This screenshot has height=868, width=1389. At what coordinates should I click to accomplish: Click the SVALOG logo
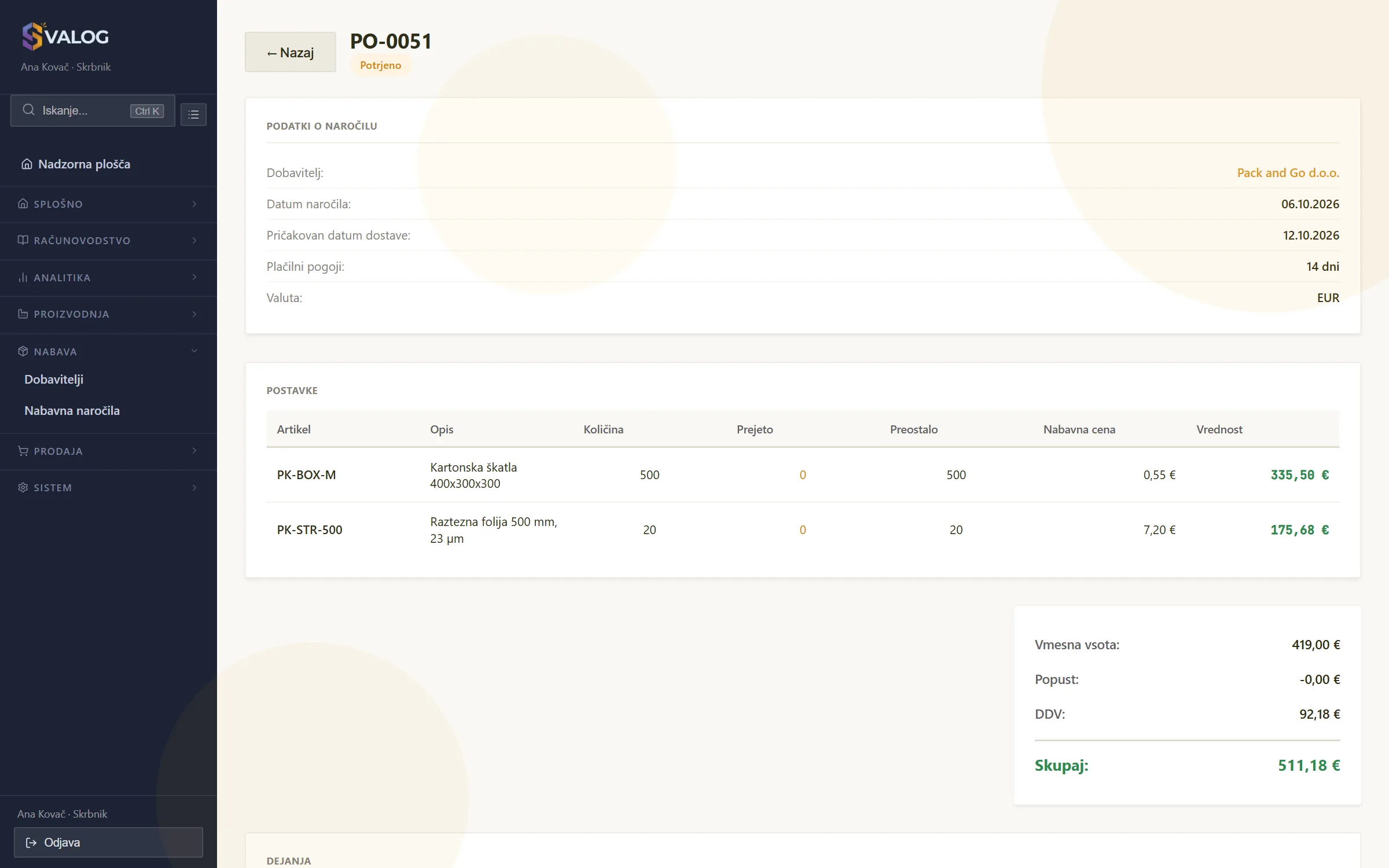click(x=65, y=36)
